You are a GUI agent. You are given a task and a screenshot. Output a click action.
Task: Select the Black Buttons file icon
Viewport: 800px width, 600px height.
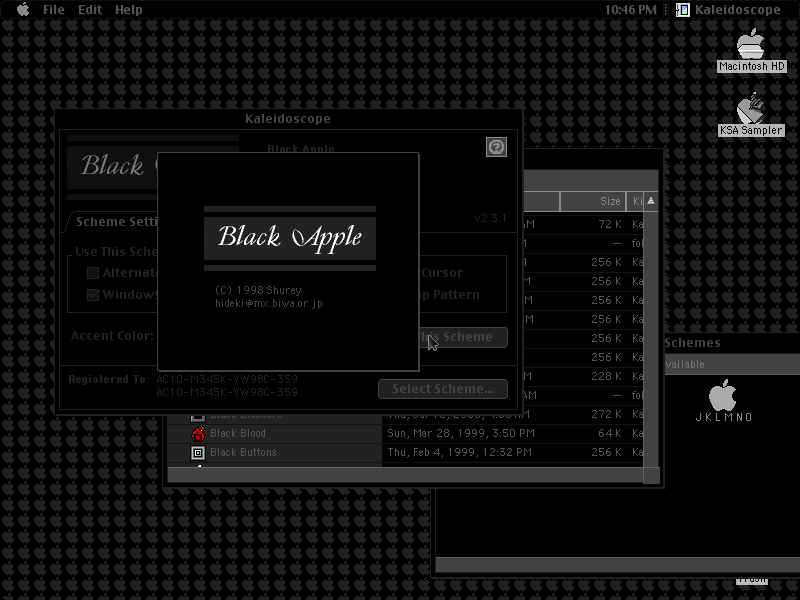pos(198,453)
